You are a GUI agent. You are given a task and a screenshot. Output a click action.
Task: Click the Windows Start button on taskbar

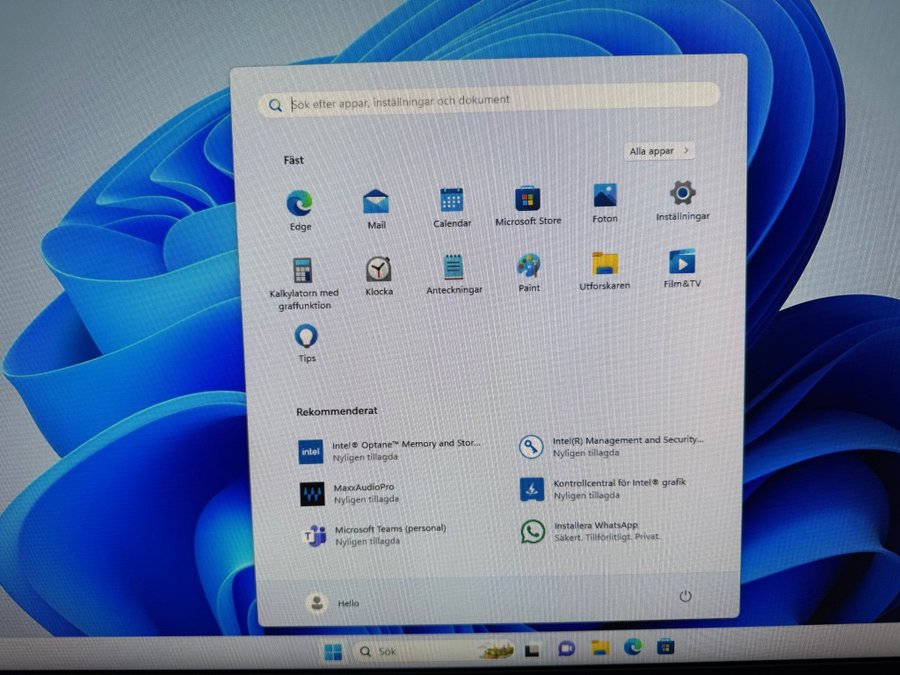click(332, 652)
